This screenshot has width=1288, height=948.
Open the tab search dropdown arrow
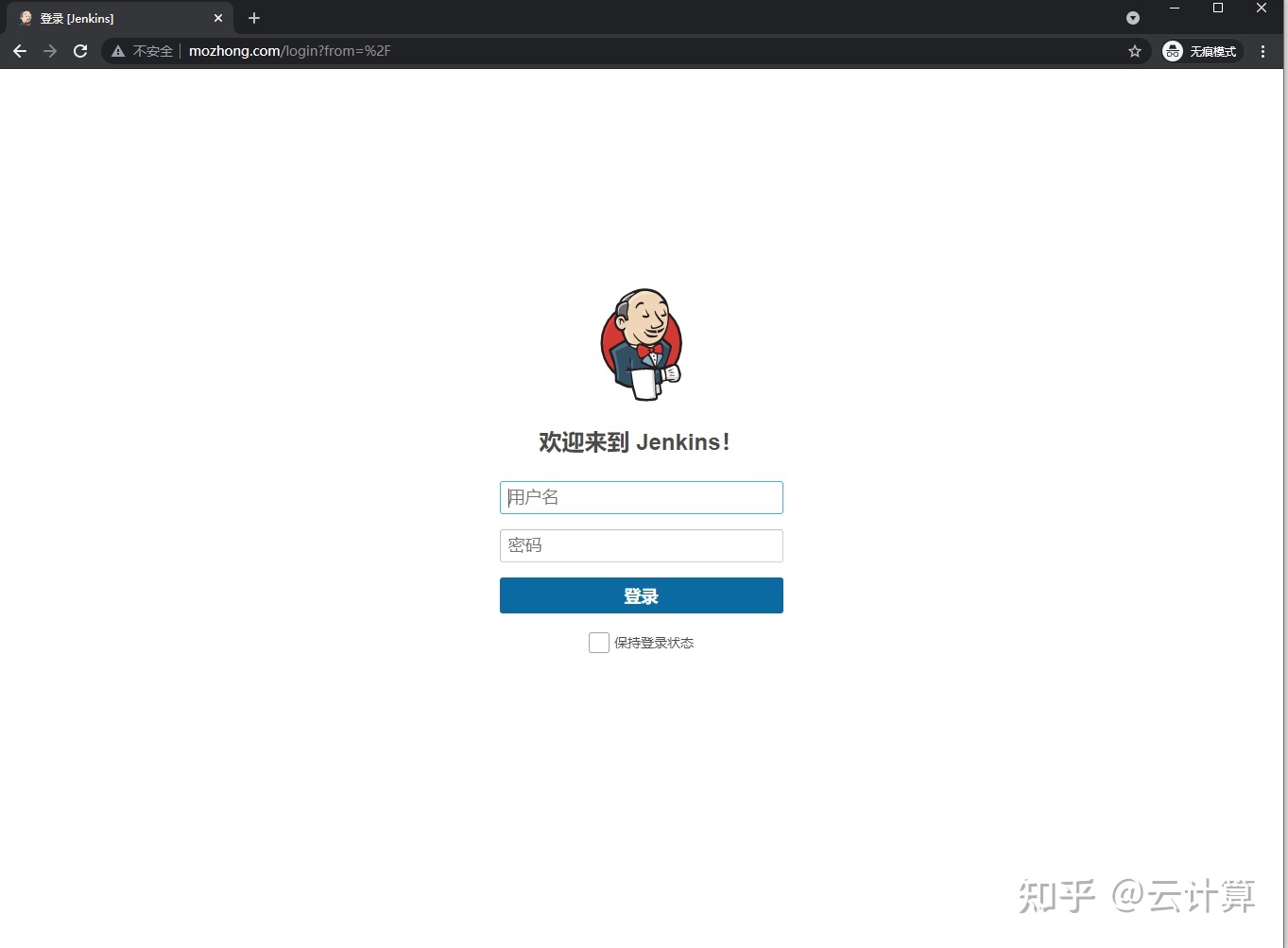(x=1133, y=18)
